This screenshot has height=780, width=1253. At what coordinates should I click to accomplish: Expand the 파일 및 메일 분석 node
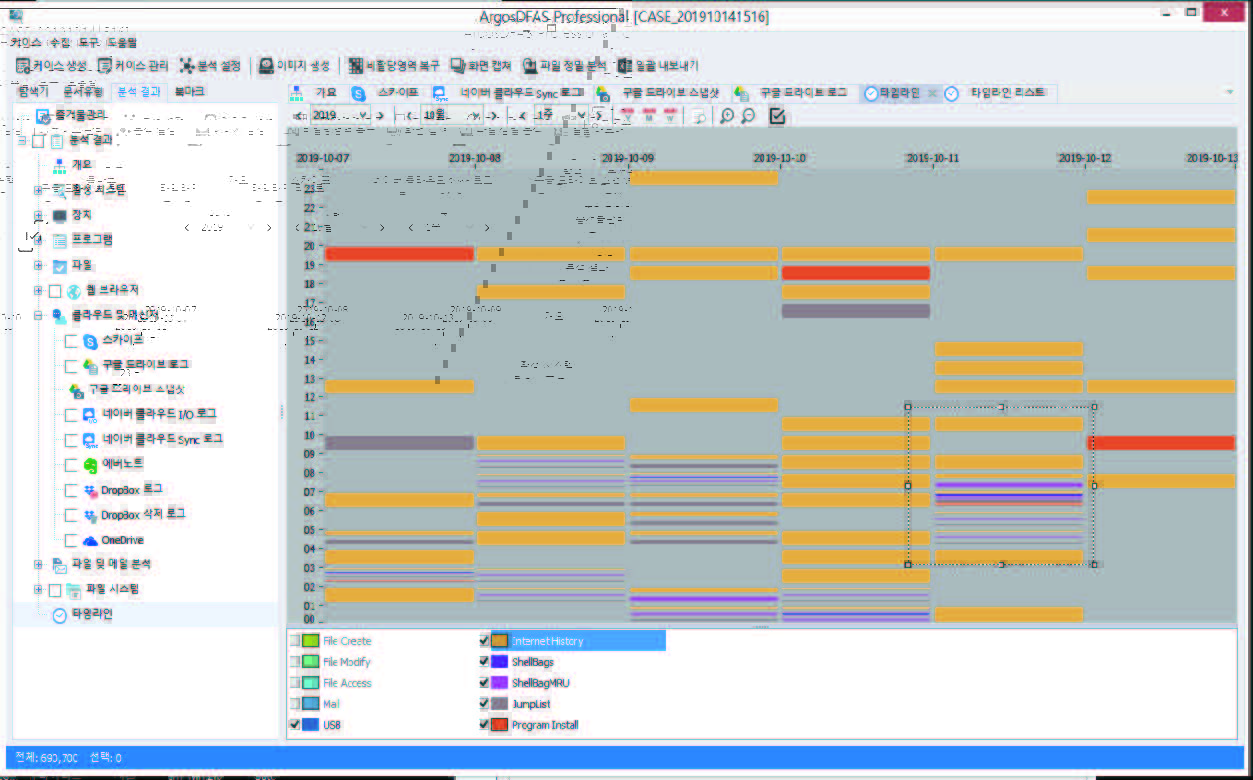point(38,565)
